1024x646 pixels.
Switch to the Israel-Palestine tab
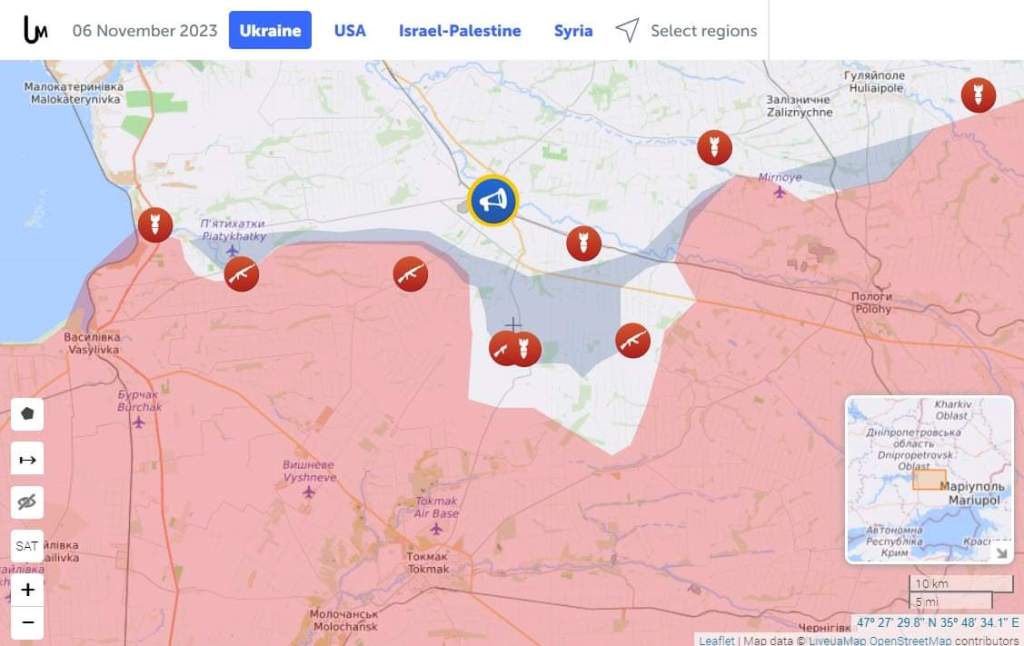point(459,30)
